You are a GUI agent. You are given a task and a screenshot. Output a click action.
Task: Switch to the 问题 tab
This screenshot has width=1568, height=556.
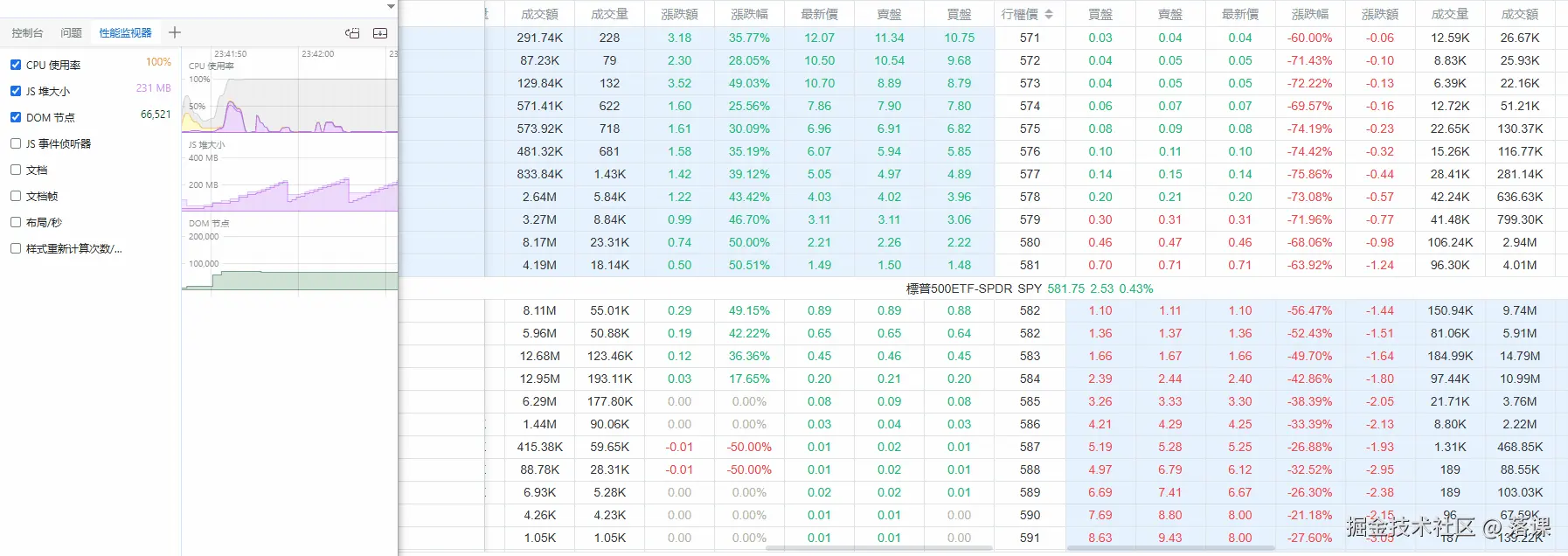coord(71,32)
